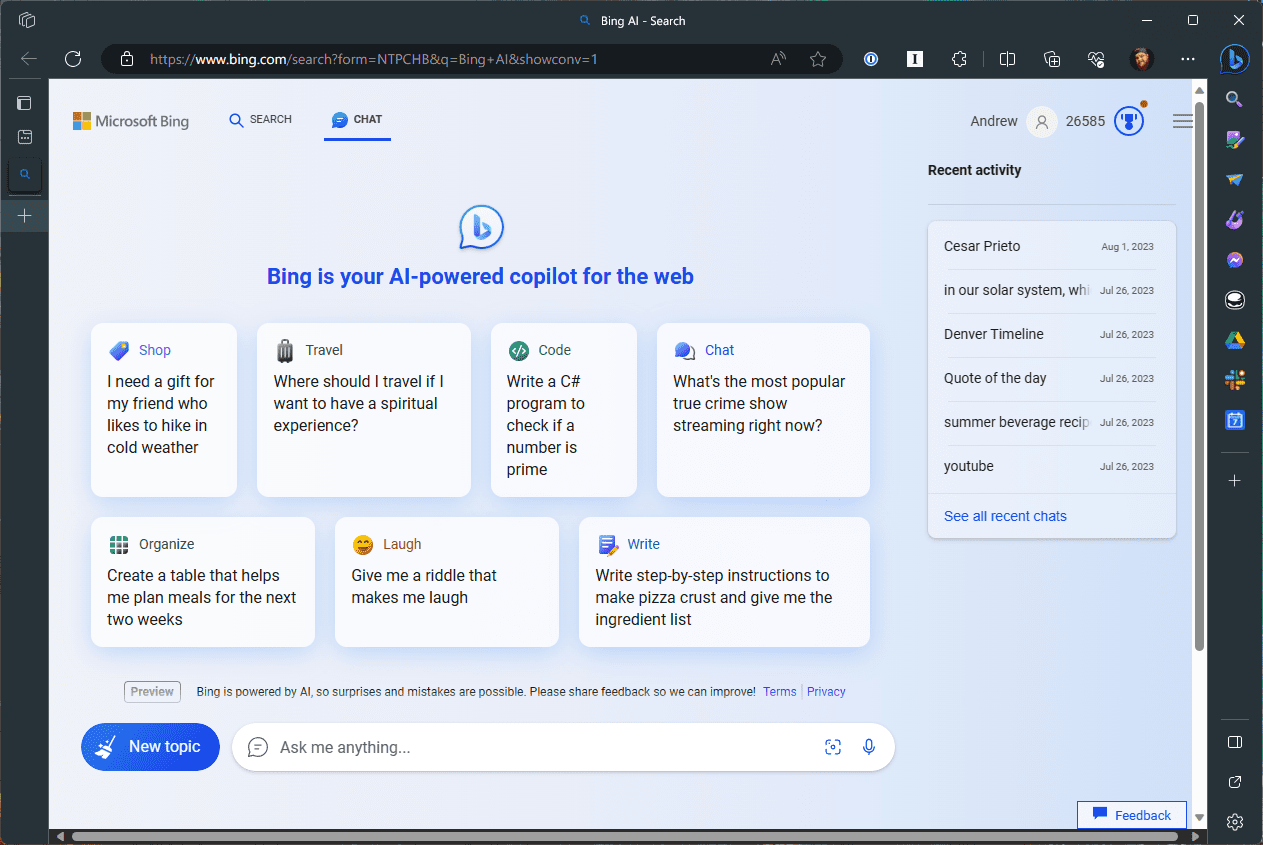Open recent chat about solar system

[1049, 290]
